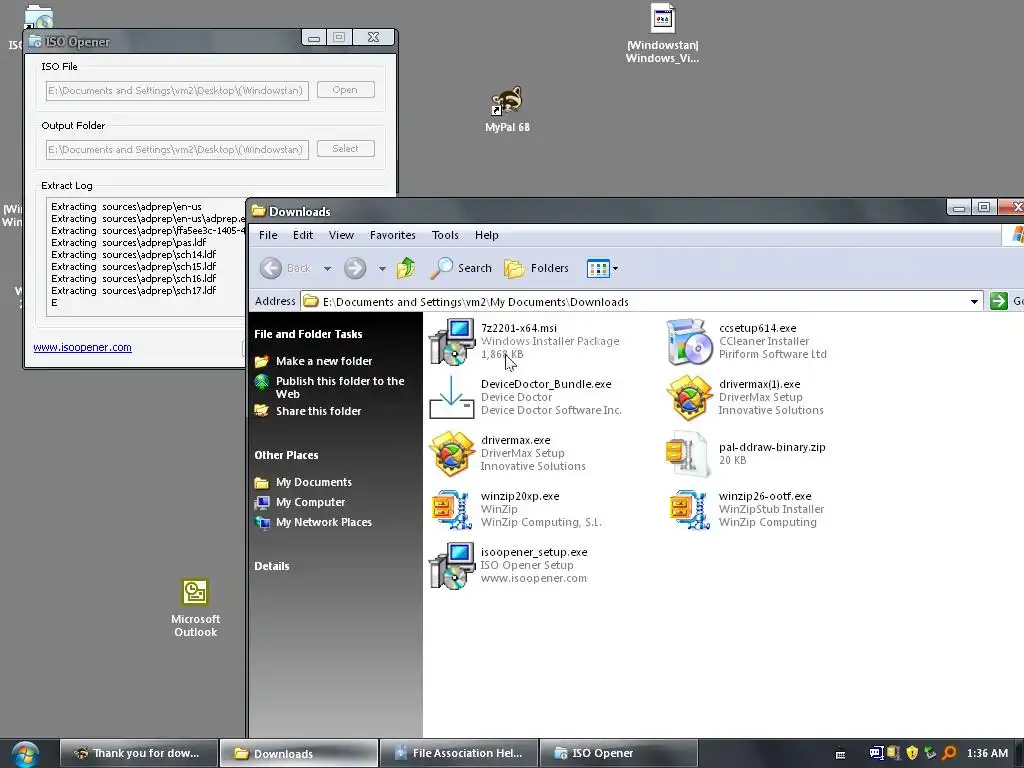Click the Address bar path text
Screen dimensions: 1024x768
click(x=476, y=302)
